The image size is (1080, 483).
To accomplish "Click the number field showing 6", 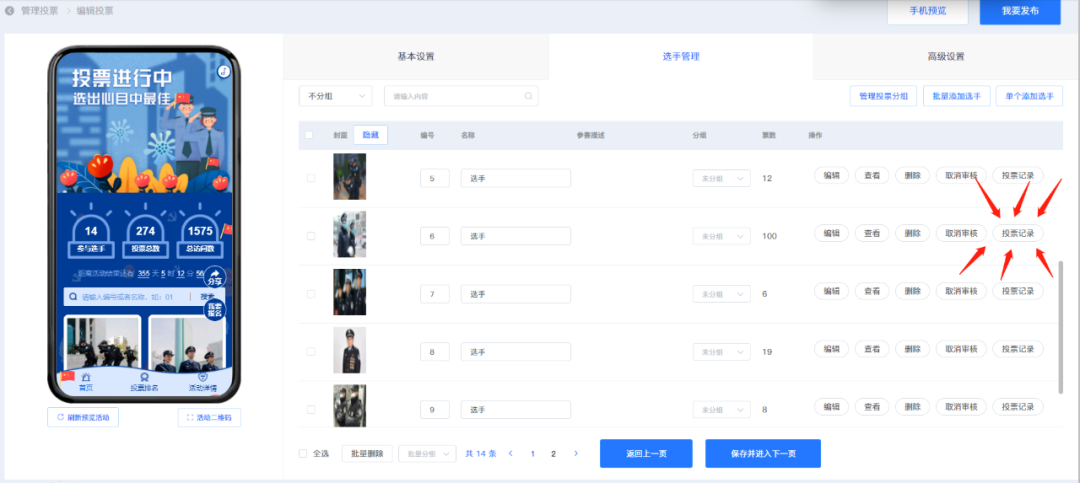I will (435, 236).
